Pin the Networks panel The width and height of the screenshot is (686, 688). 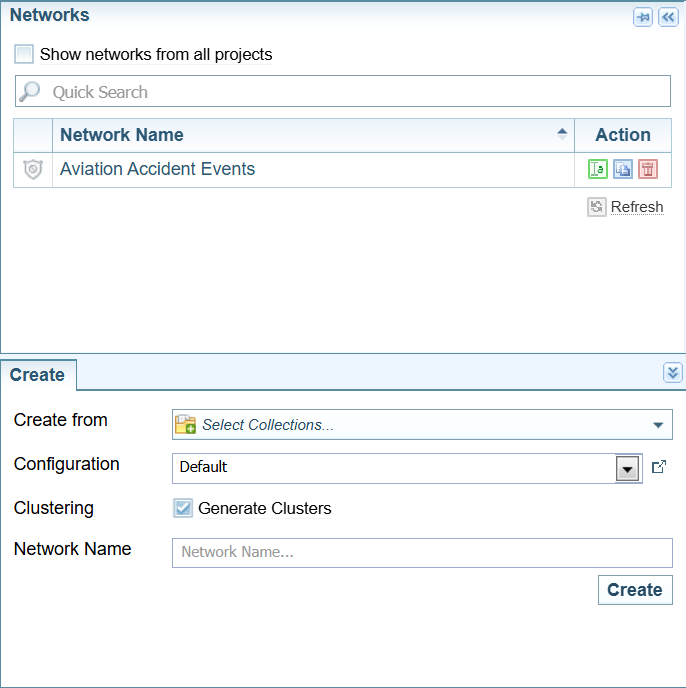[x=643, y=17]
